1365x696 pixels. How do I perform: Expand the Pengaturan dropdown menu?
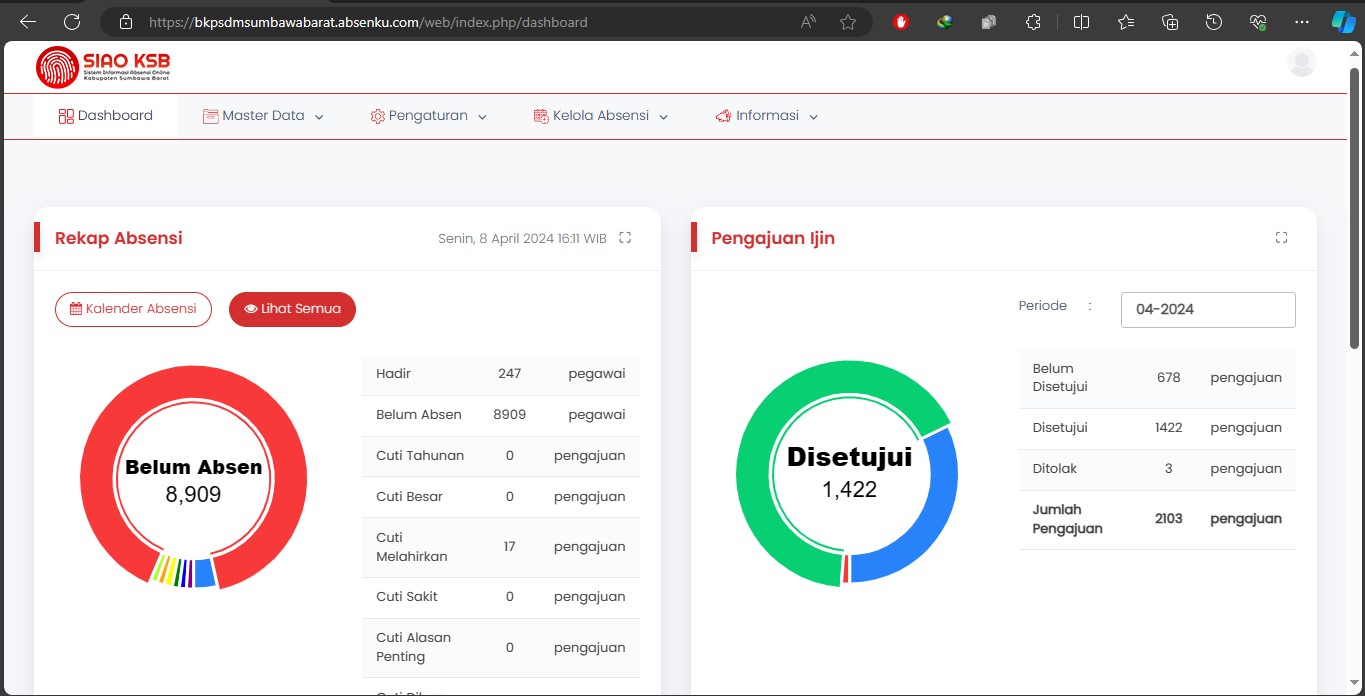pyautogui.click(x=428, y=116)
